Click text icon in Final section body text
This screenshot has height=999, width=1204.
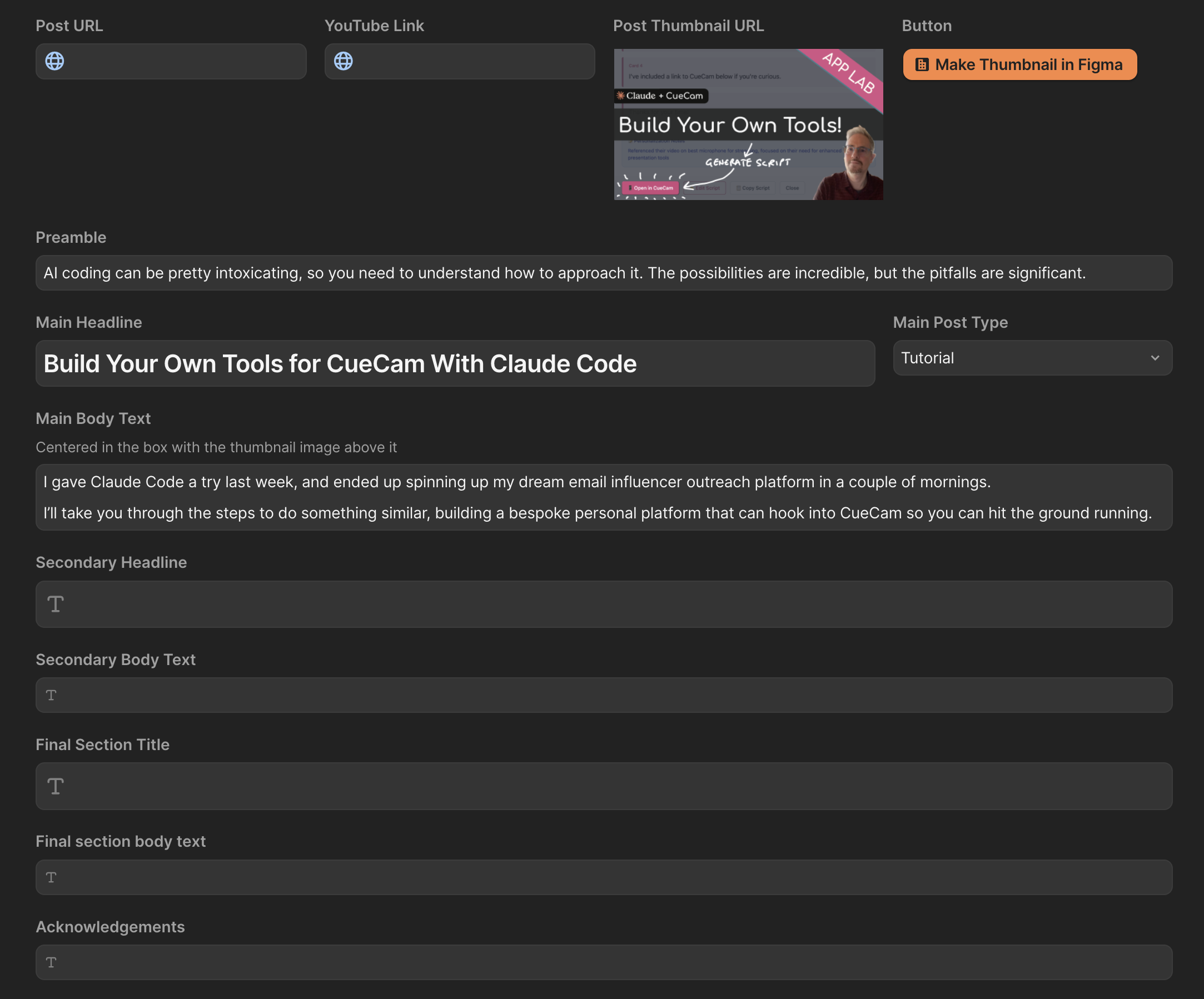[x=51, y=877]
